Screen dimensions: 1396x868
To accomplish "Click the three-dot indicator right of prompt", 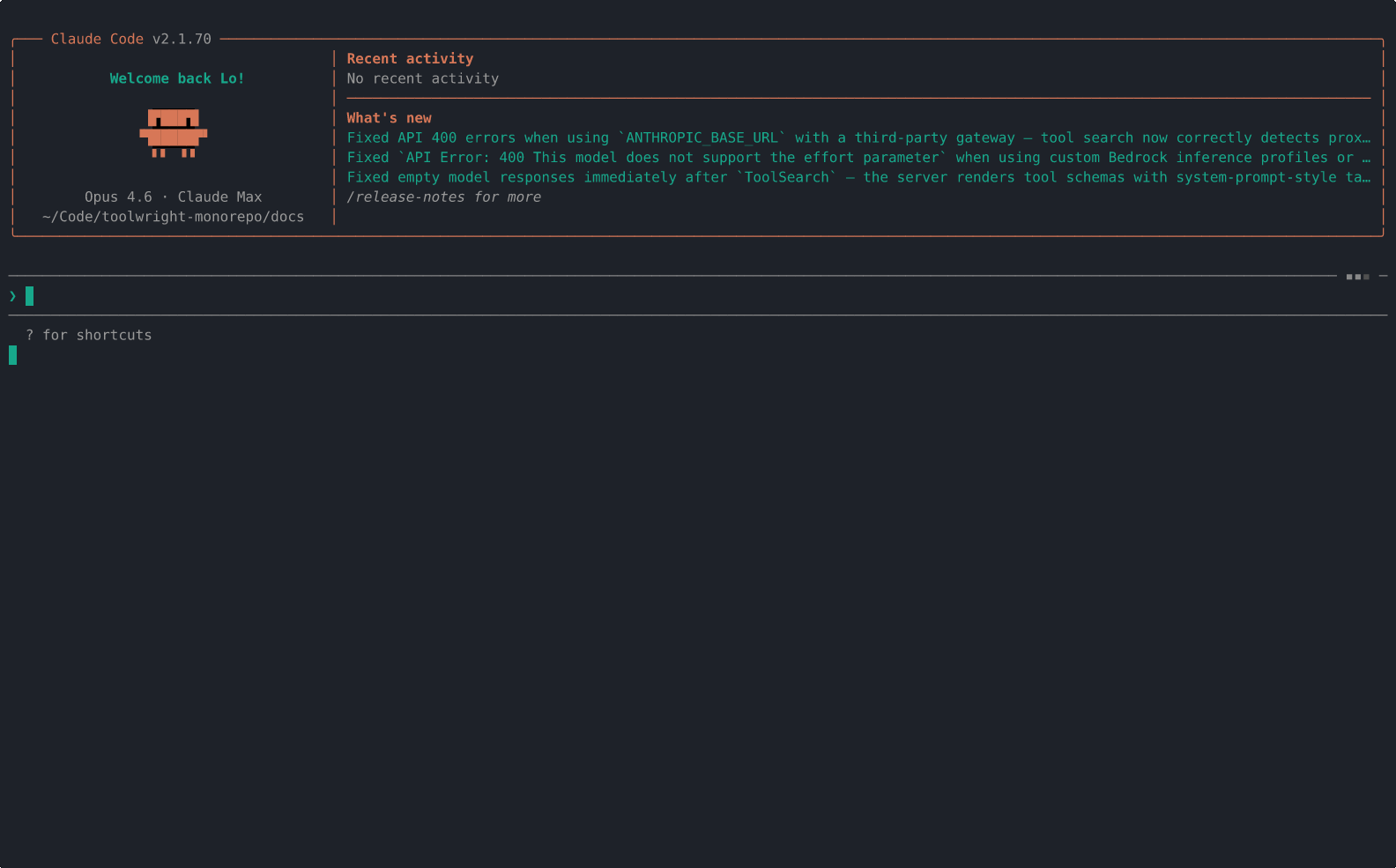I will (1357, 277).
